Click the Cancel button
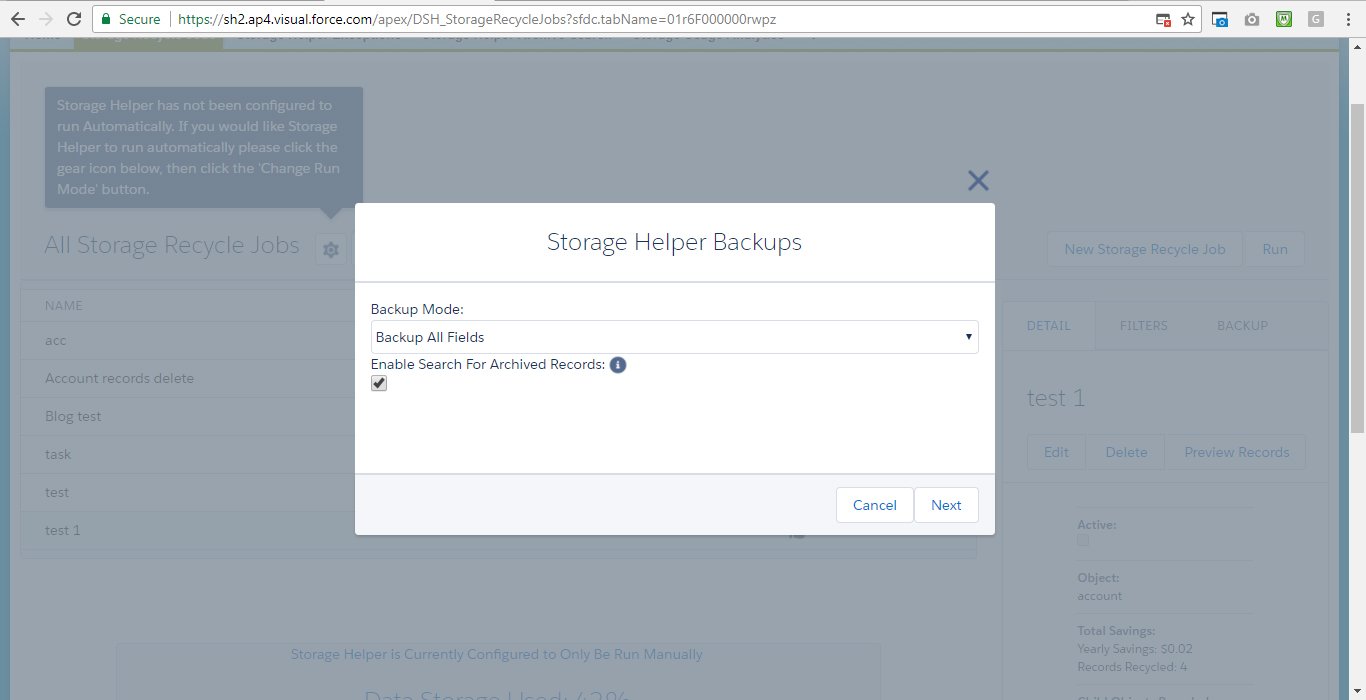The height and width of the screenshot is (700, 1366). (x=874, y=505)
